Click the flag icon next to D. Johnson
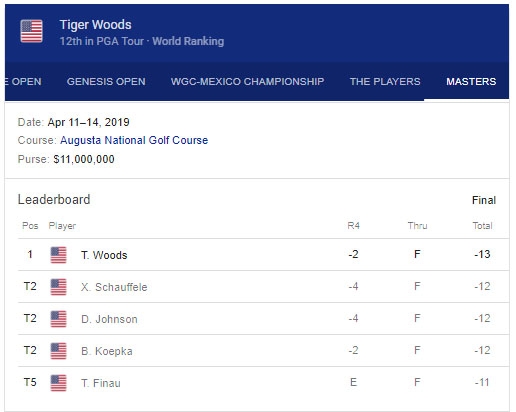The height and width of the screenshot is (412, 516). pyautogui.click(x=58, y=319)
